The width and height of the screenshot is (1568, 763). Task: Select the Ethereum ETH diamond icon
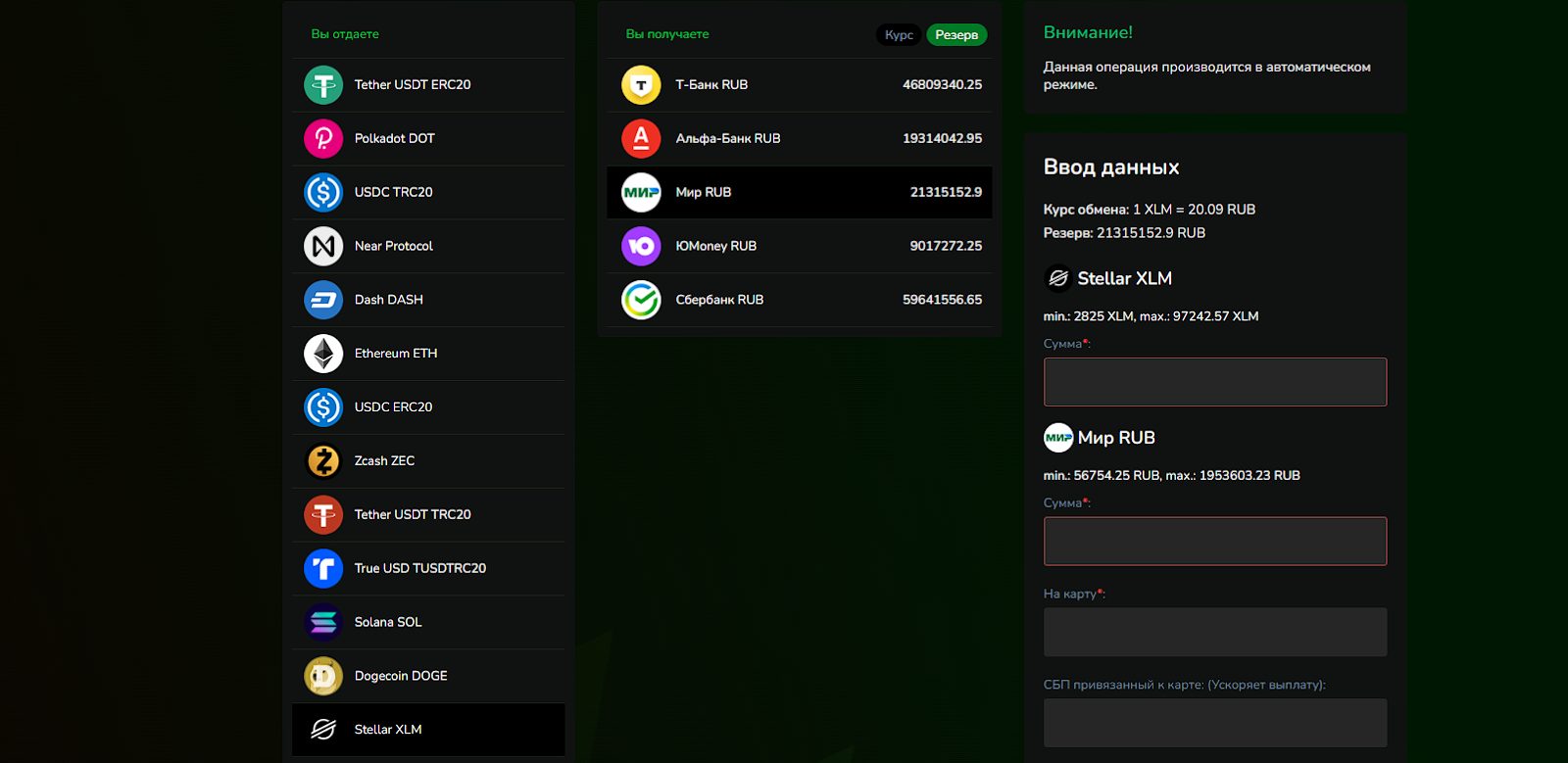(x=323, y=354)
